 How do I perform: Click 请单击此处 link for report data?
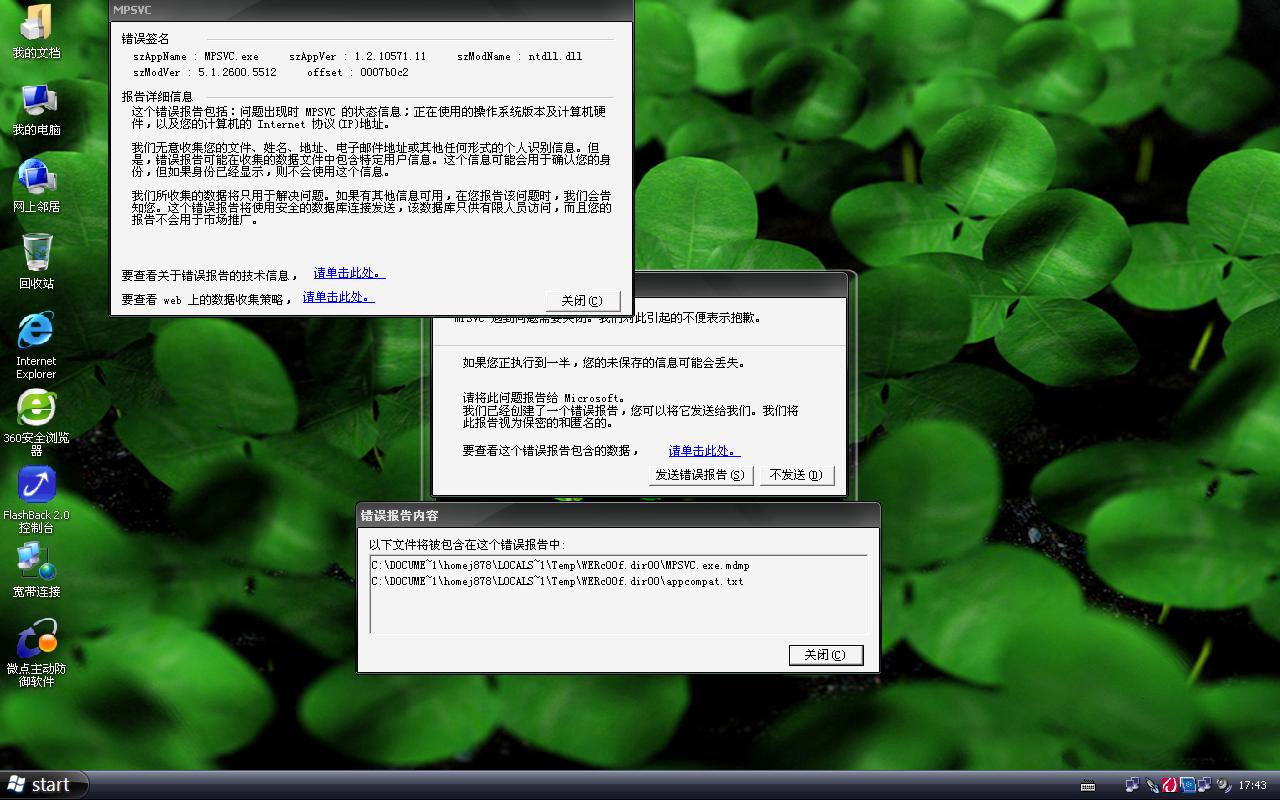[x=704, y=451]
